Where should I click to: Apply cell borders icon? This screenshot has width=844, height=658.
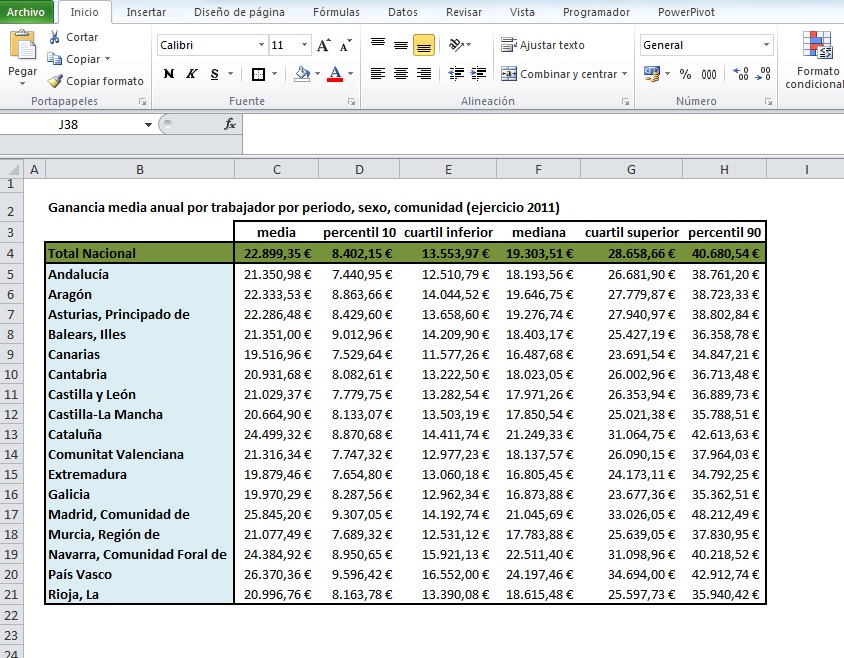(x=258, y=74)
